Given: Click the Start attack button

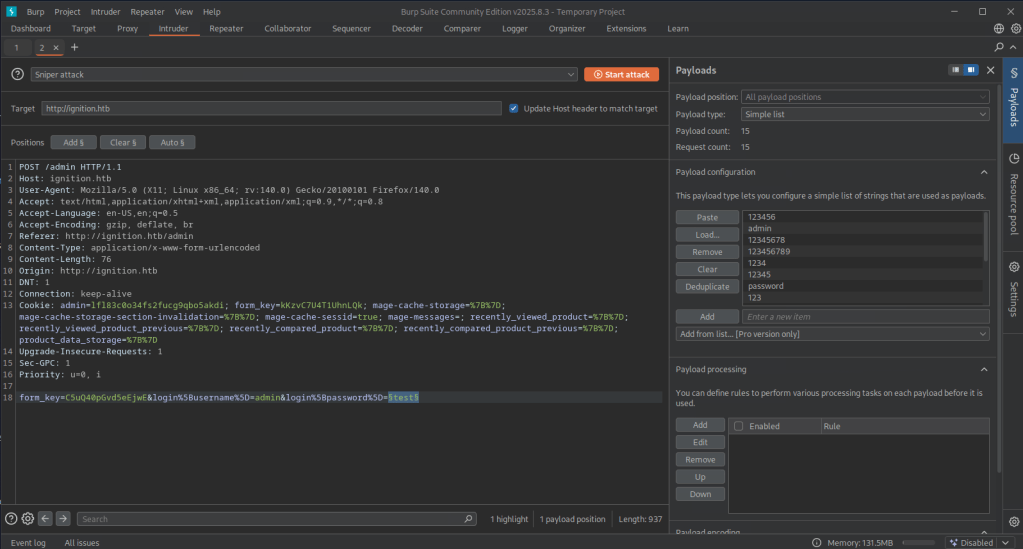Looking at the screenshot, I should [x=621, y=75].
